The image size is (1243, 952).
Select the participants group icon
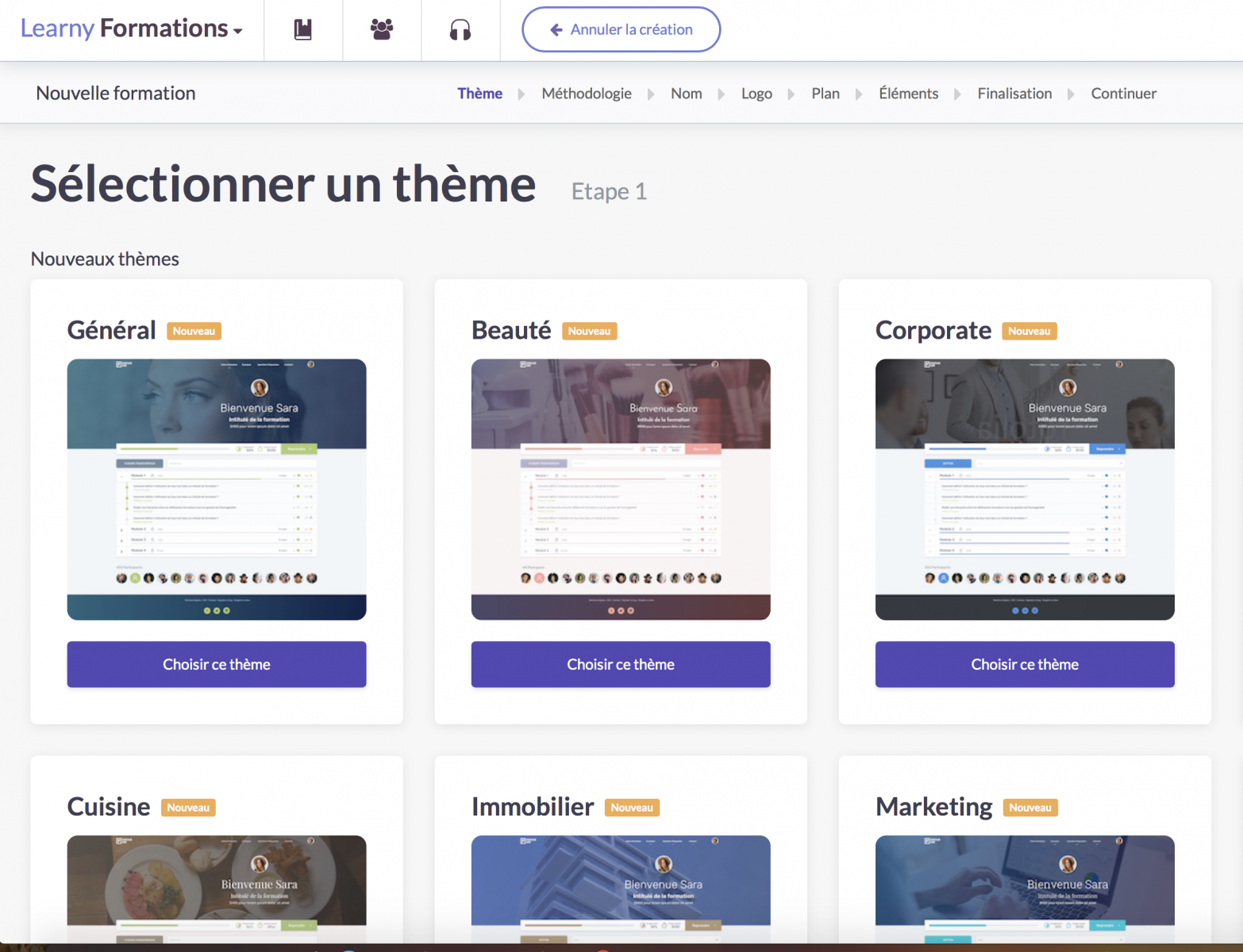[381, 29]
